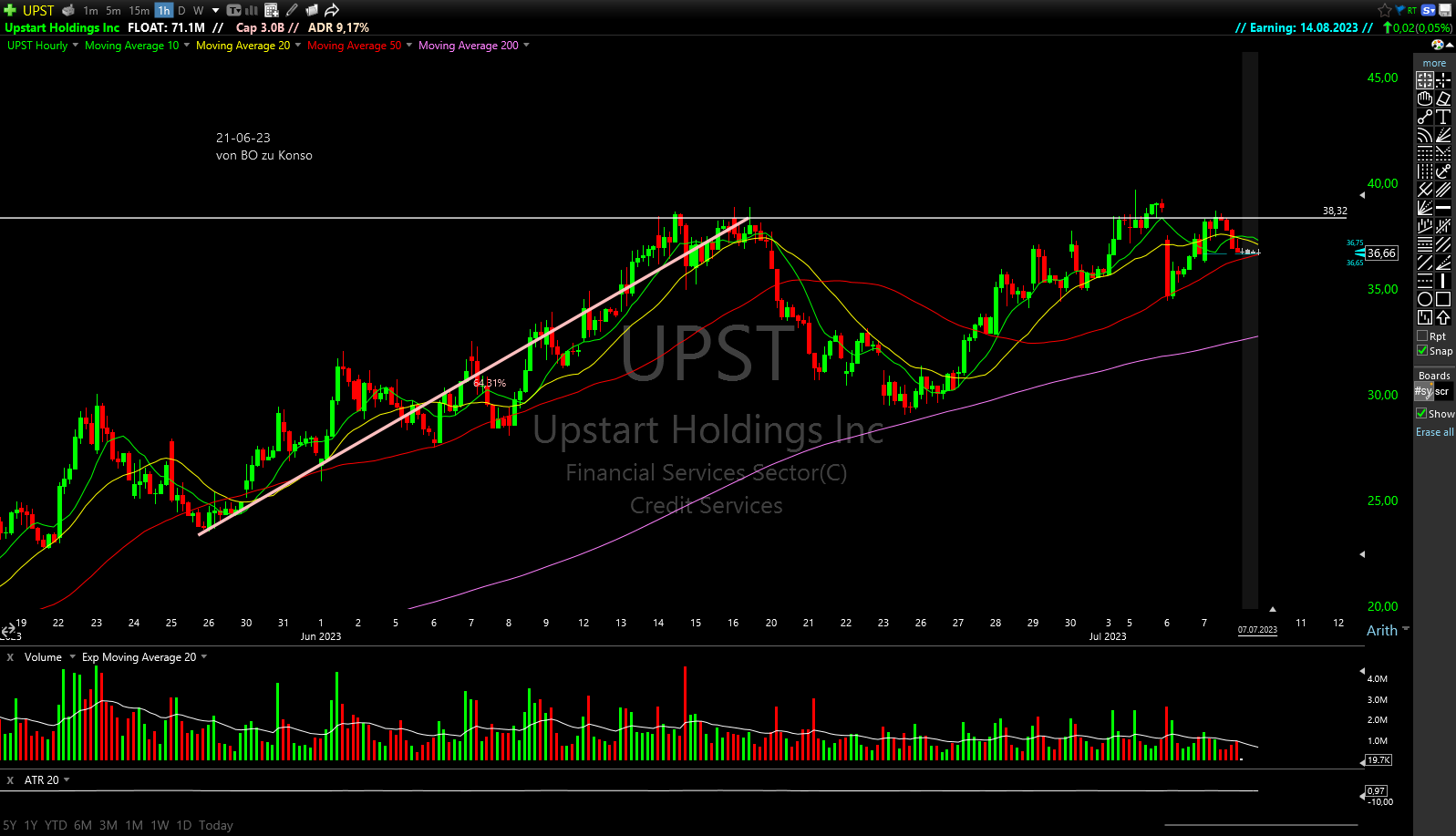1456x836 pixels.
Task: Switch to the 15m timeframe
Action: (139, 11)
